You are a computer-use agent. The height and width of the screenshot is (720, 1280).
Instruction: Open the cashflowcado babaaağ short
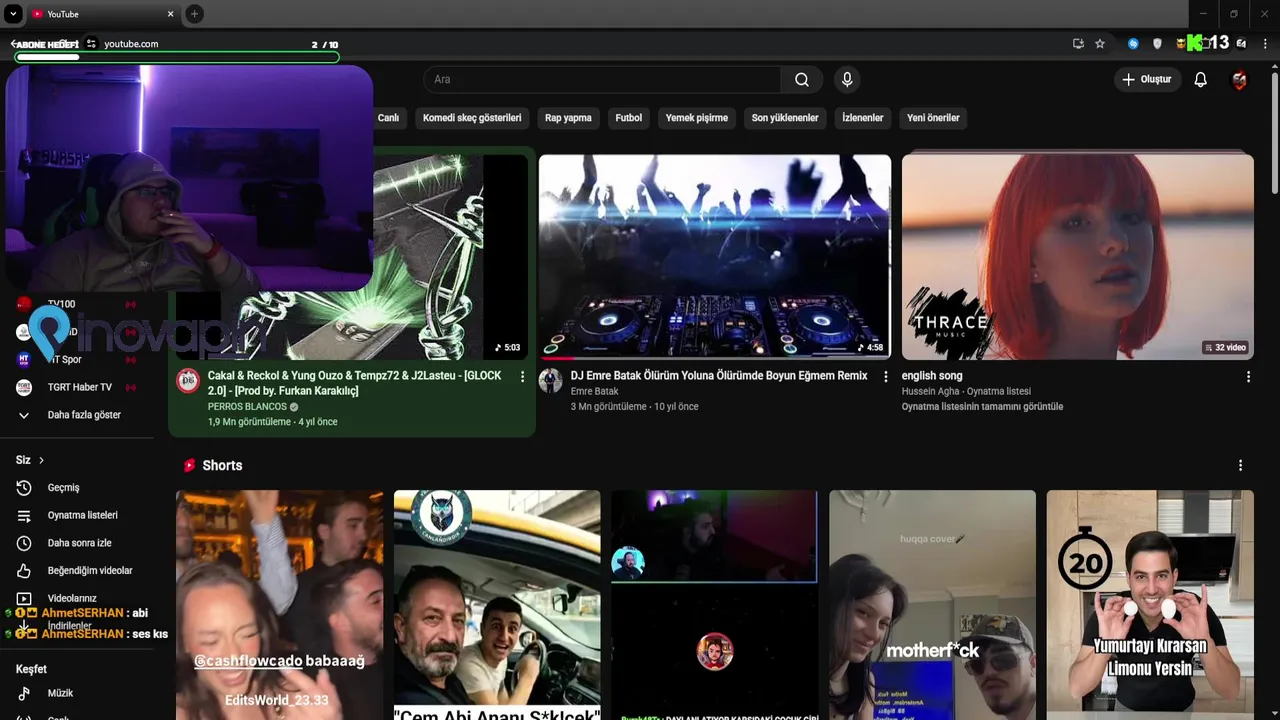pos(280,605)
